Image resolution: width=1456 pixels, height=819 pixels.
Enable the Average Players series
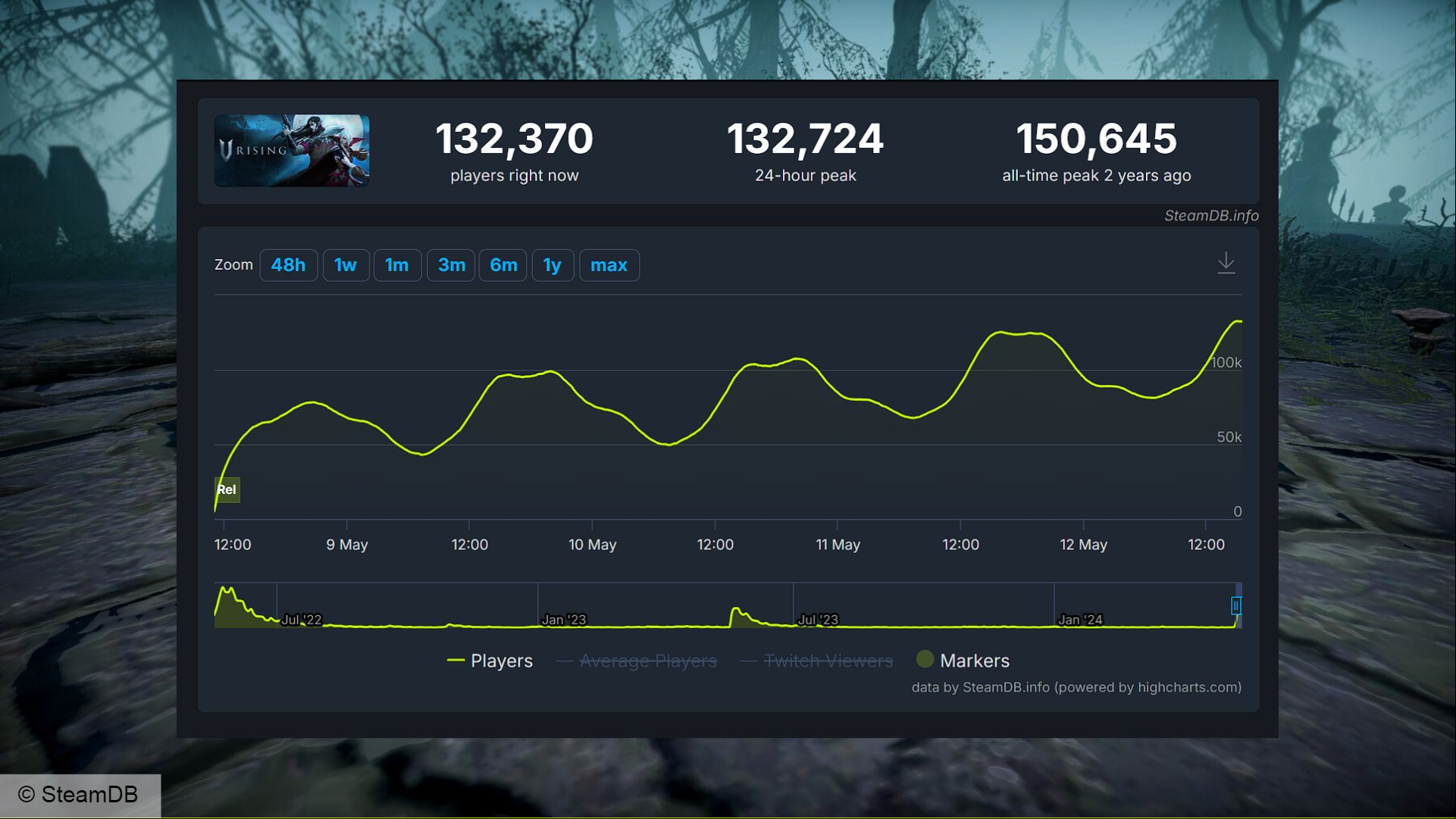[637, 661]
